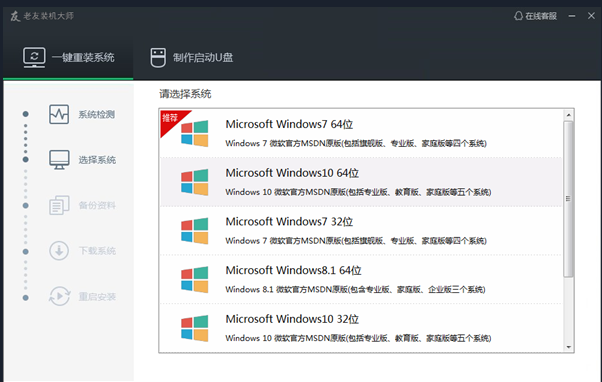Click the 选择系统 monitor icon
602x382 pixels.
(x=59, y=159)
